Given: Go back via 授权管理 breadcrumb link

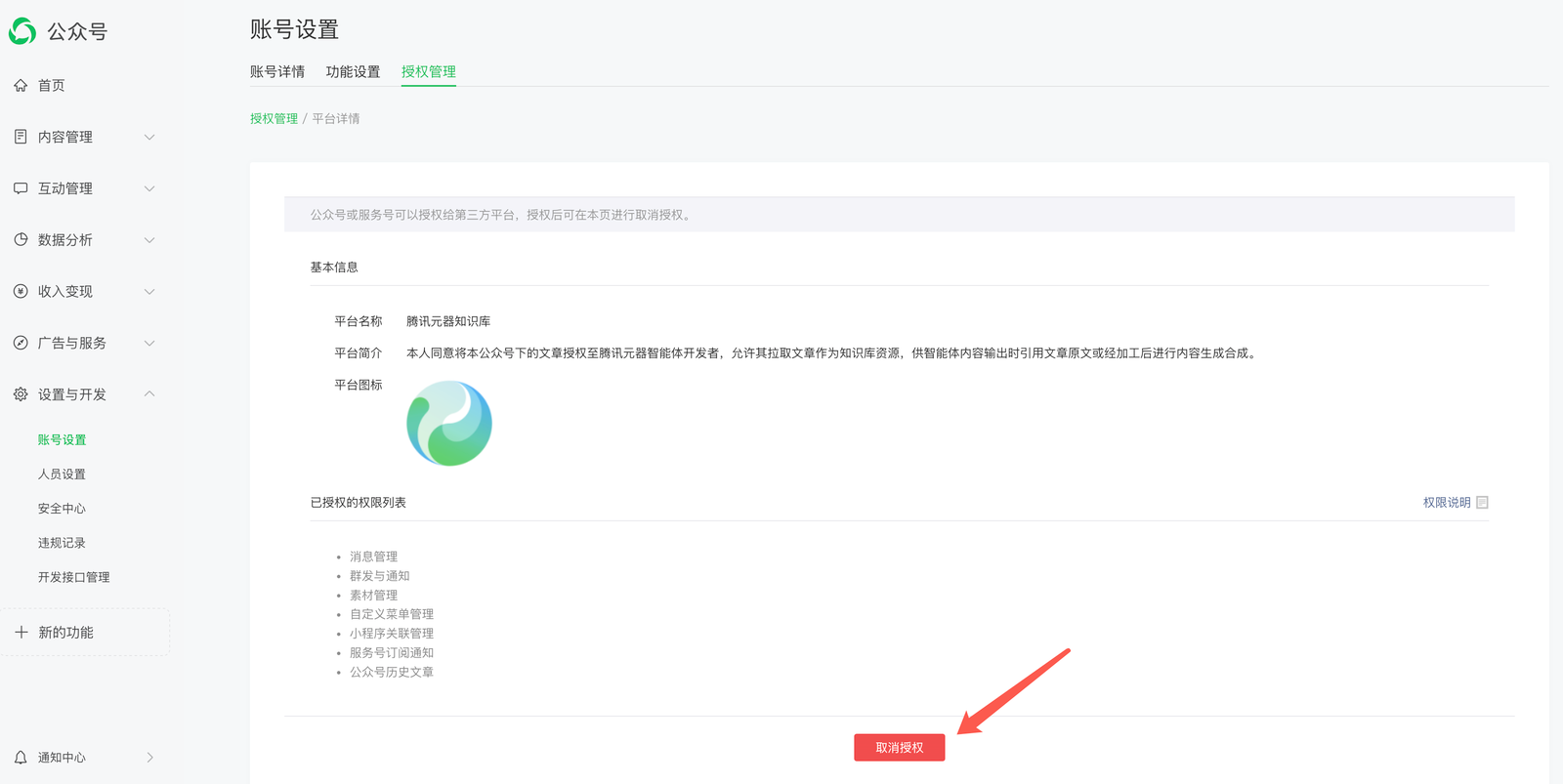Looking at the screenshot, I should click(274, 118).
